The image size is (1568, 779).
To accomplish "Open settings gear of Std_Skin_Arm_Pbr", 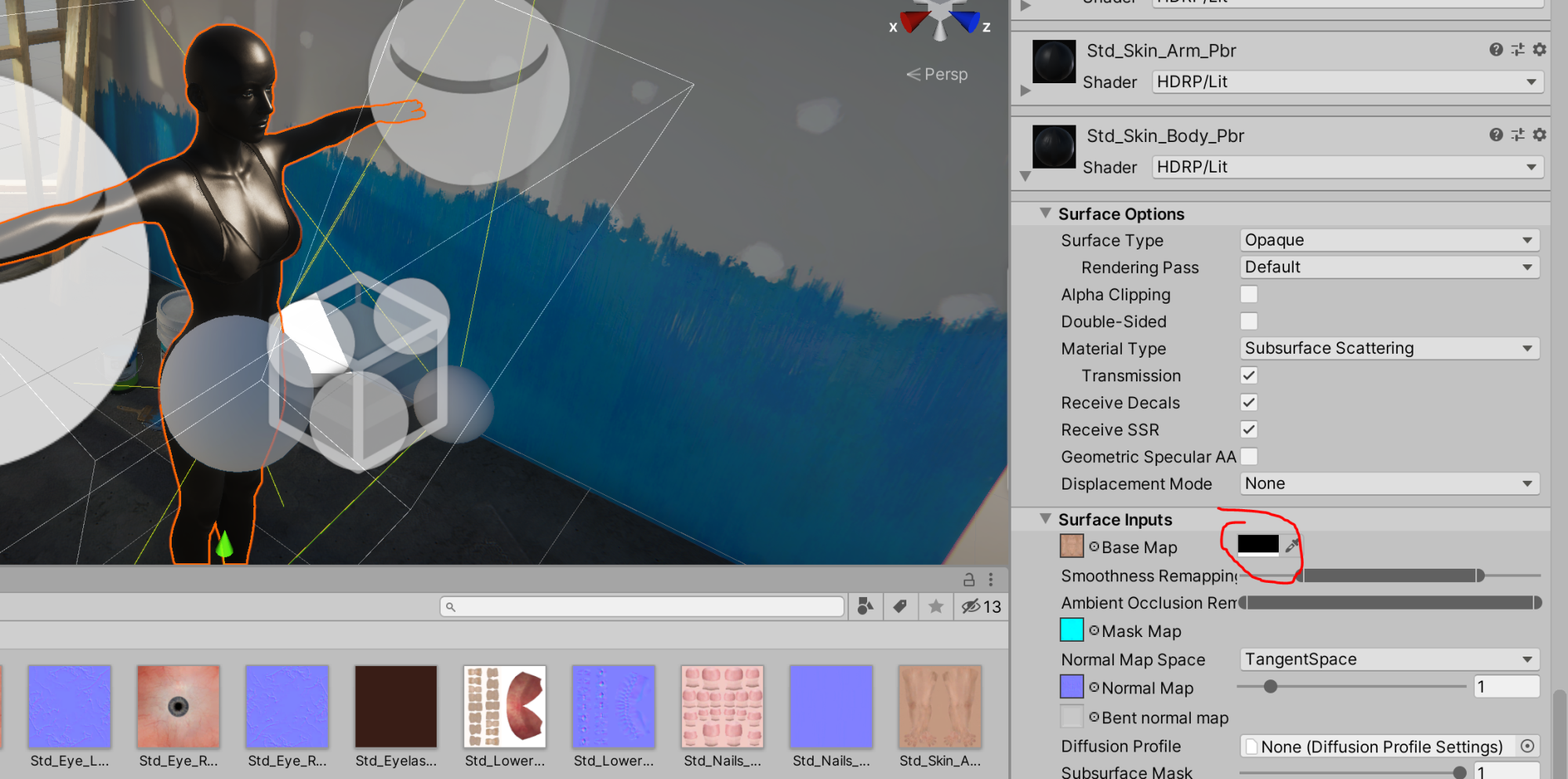I will coord(1539,50).
